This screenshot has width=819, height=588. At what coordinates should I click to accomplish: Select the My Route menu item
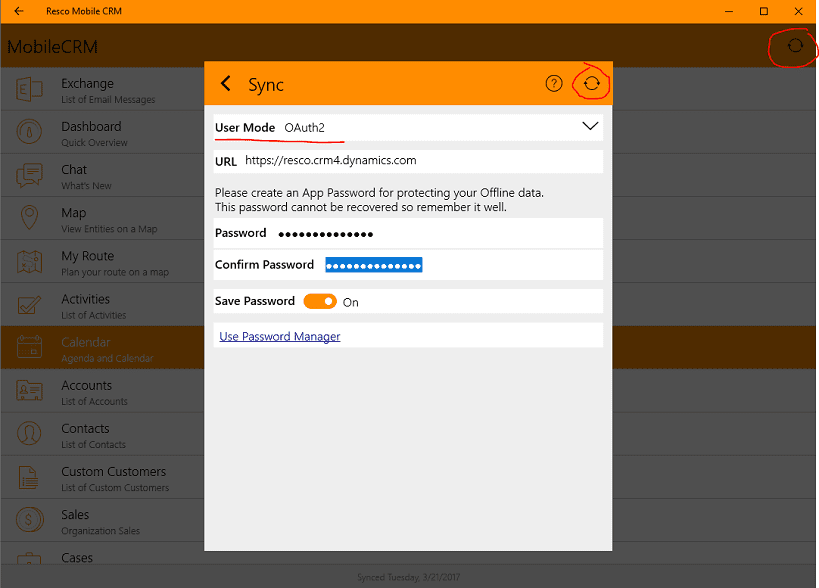tap(102, 262)
